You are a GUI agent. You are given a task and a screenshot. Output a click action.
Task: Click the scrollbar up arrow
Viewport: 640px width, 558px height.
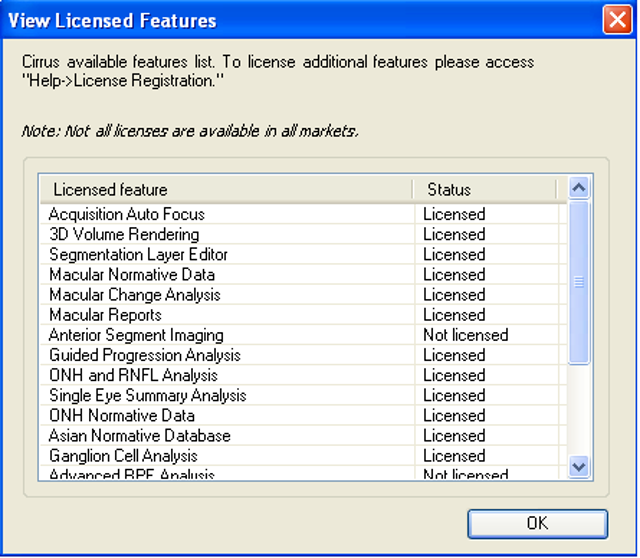tap(579, 188)
